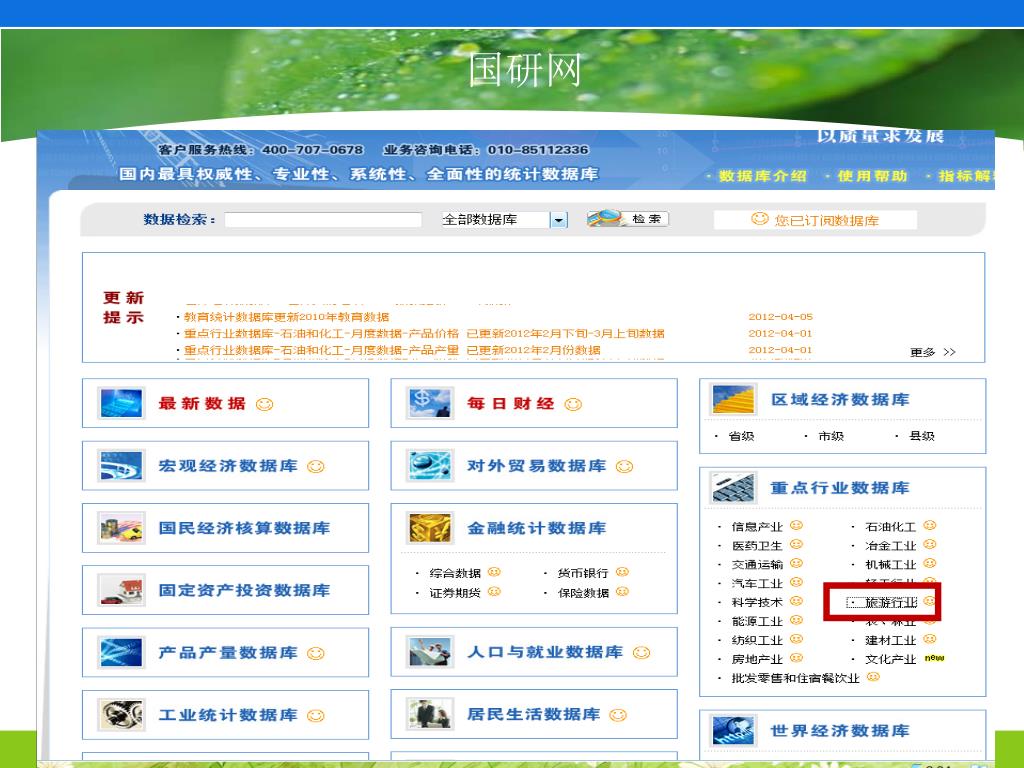Screen dimensions: 1024x768
Task: Click the 重点行业数据库 keyboard icon
Action: (733, 488)
